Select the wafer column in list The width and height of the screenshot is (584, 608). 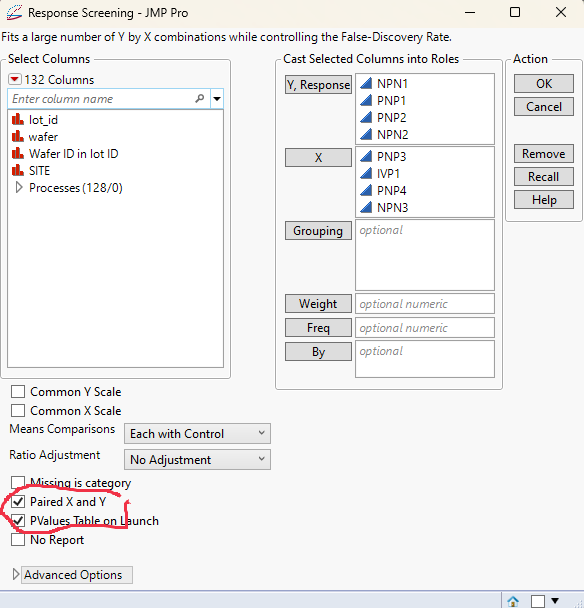pyautogui.click(x=43, y=136)
